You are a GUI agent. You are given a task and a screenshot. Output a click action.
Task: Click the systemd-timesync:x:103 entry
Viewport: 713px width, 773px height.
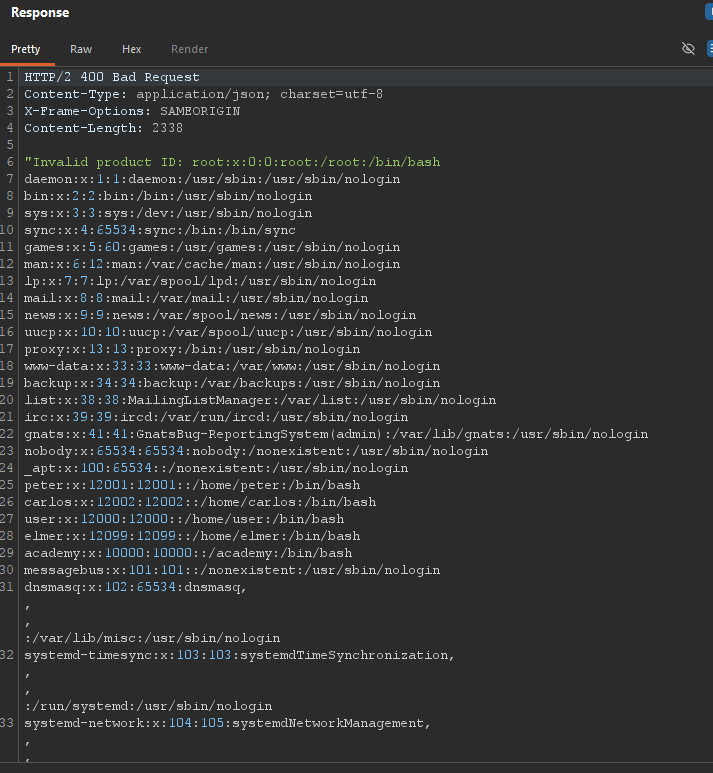click(240, 655)
